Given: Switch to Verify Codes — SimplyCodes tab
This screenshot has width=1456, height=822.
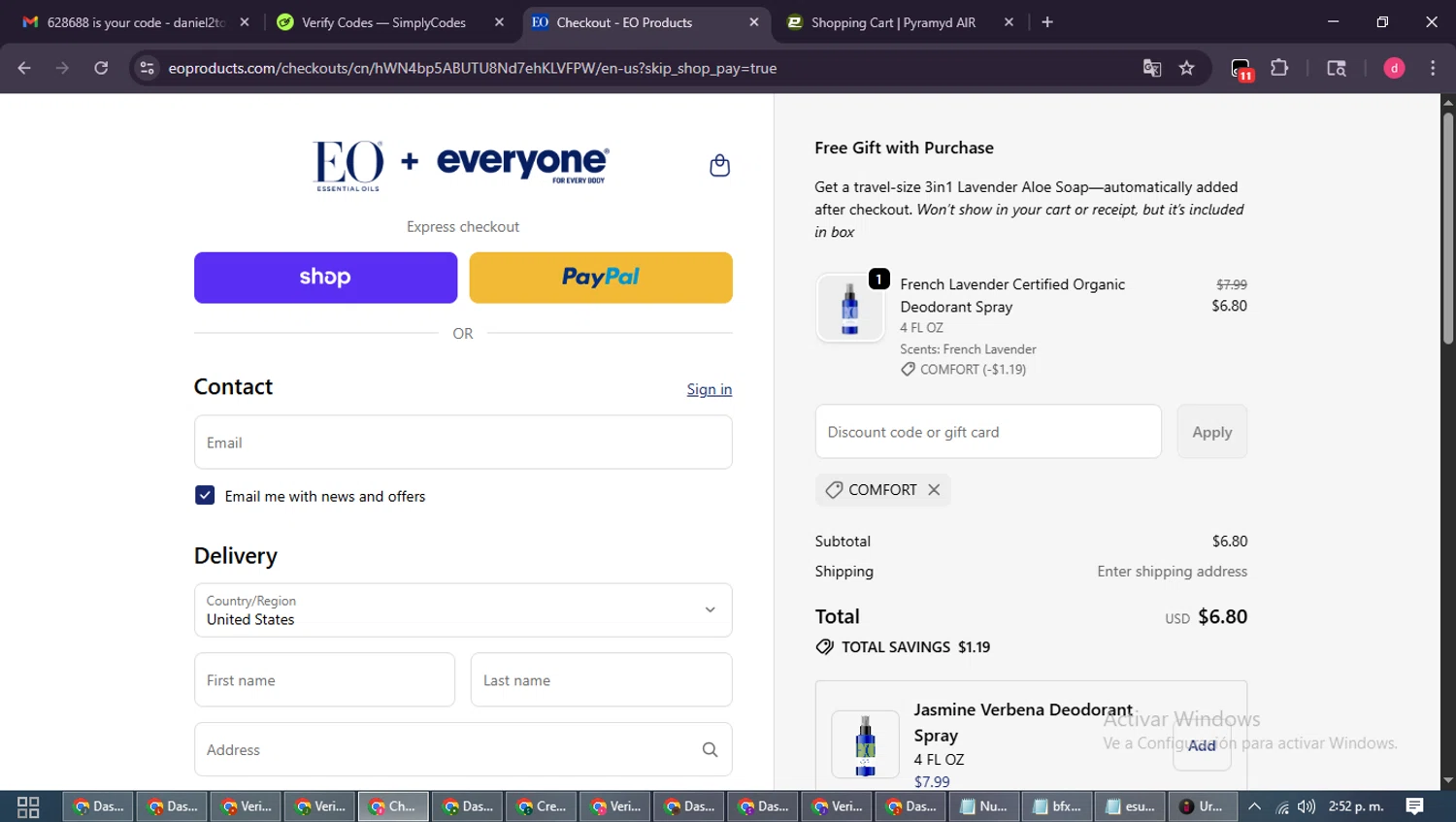Looking at the screenshot, I should [383, 22].
